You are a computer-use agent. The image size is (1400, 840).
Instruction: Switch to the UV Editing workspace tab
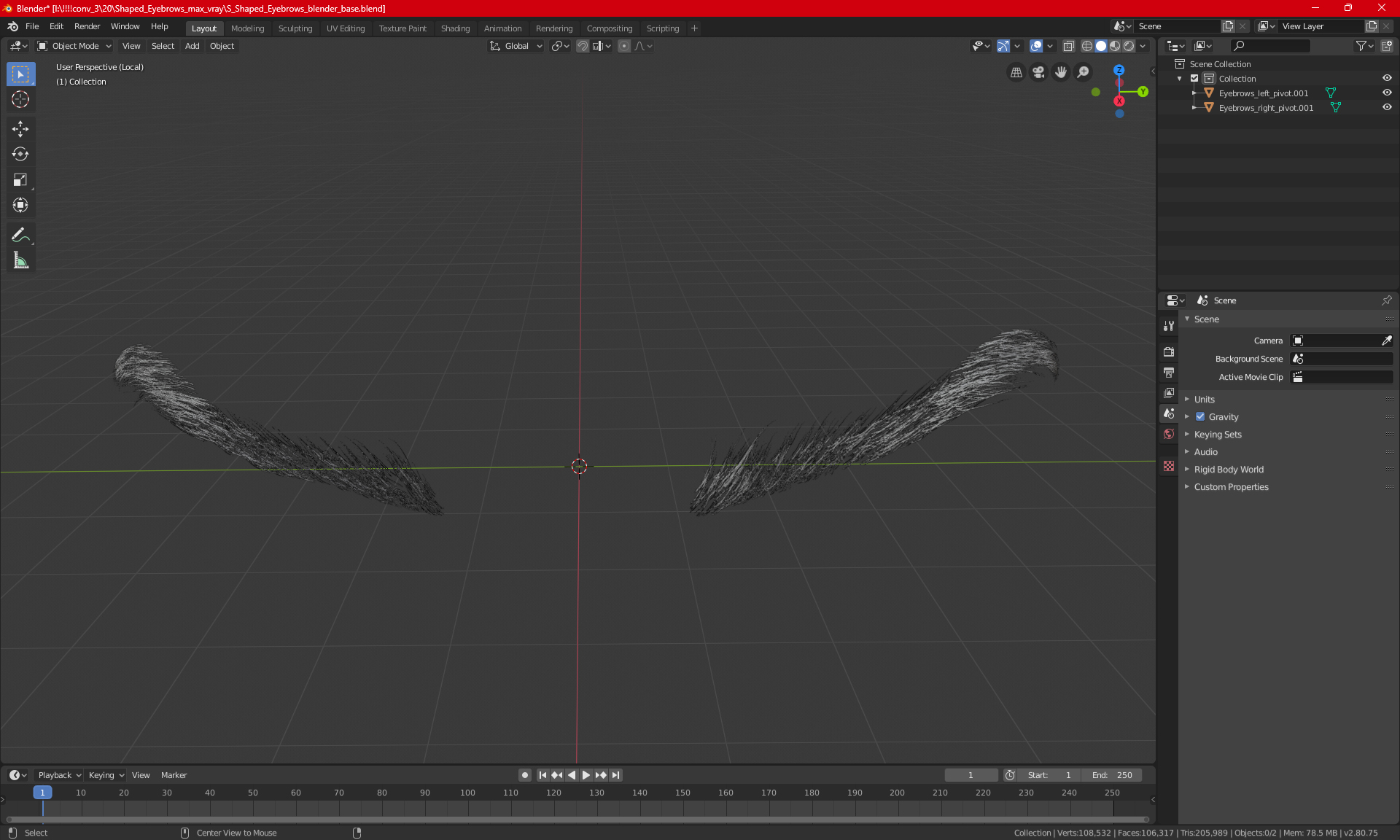pyautogui.click(x=346, y=28)
